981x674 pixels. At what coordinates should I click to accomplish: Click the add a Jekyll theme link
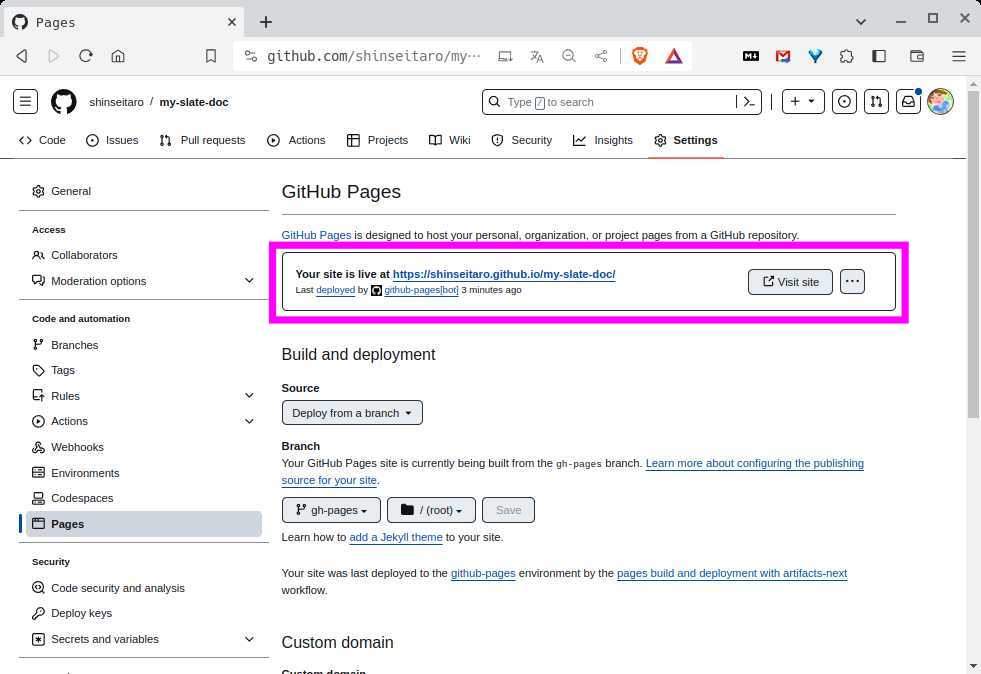pyautogui.click(x=395, y=537)
